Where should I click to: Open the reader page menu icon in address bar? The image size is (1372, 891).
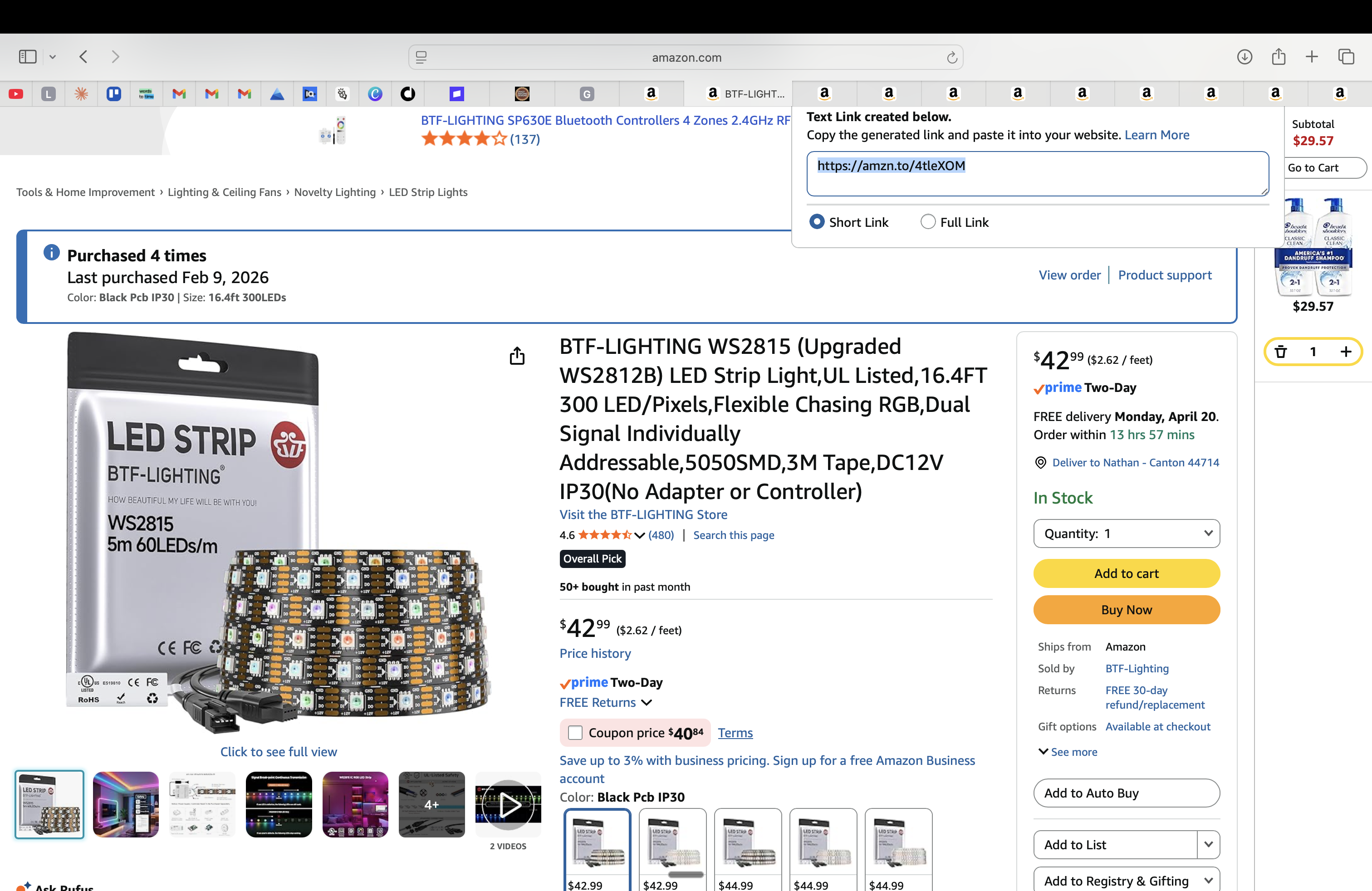(421, 57)
